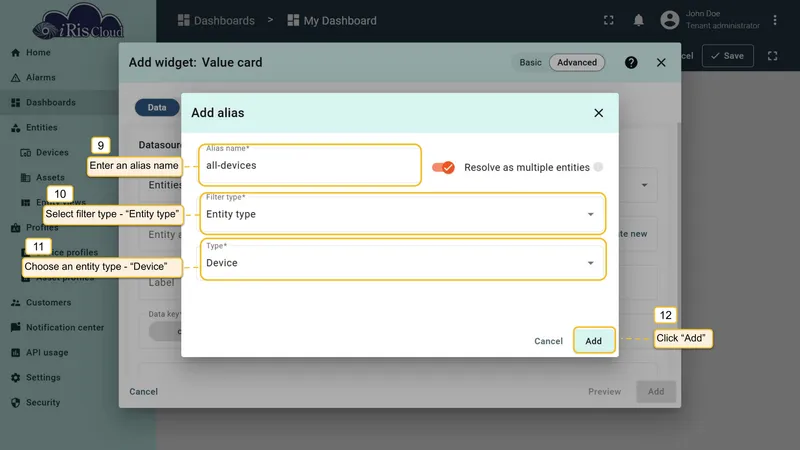Click the Security sidebar label
800x450 pixels.
43,403
